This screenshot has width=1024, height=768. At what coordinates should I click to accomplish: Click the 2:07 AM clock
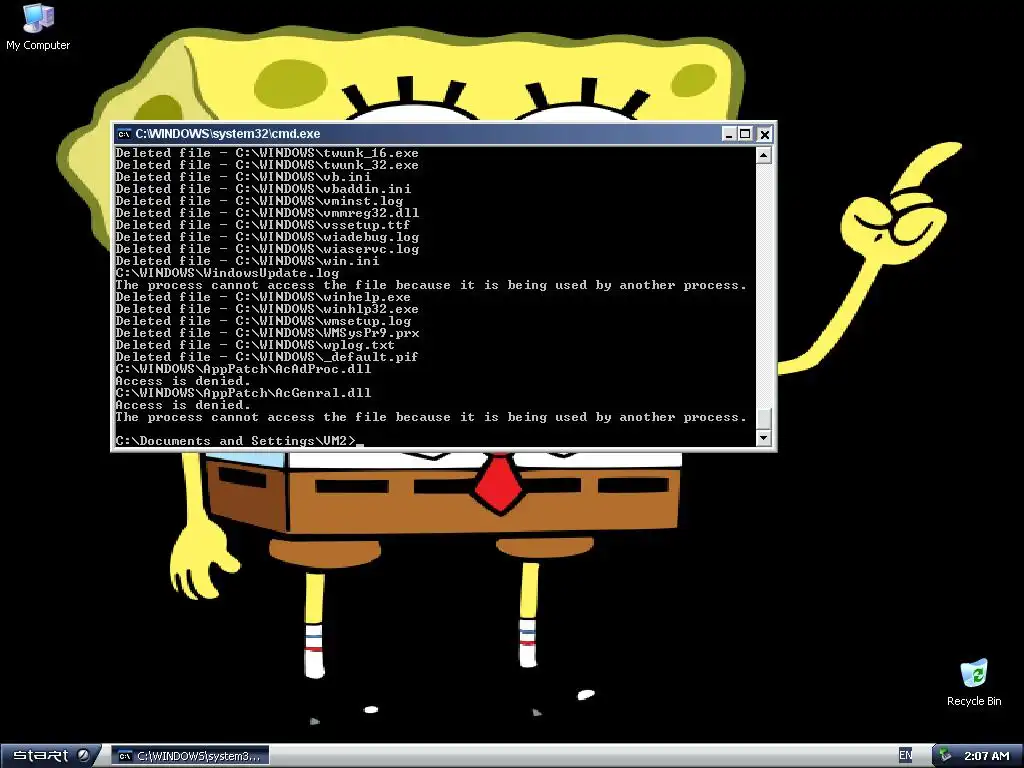point(987,756)
